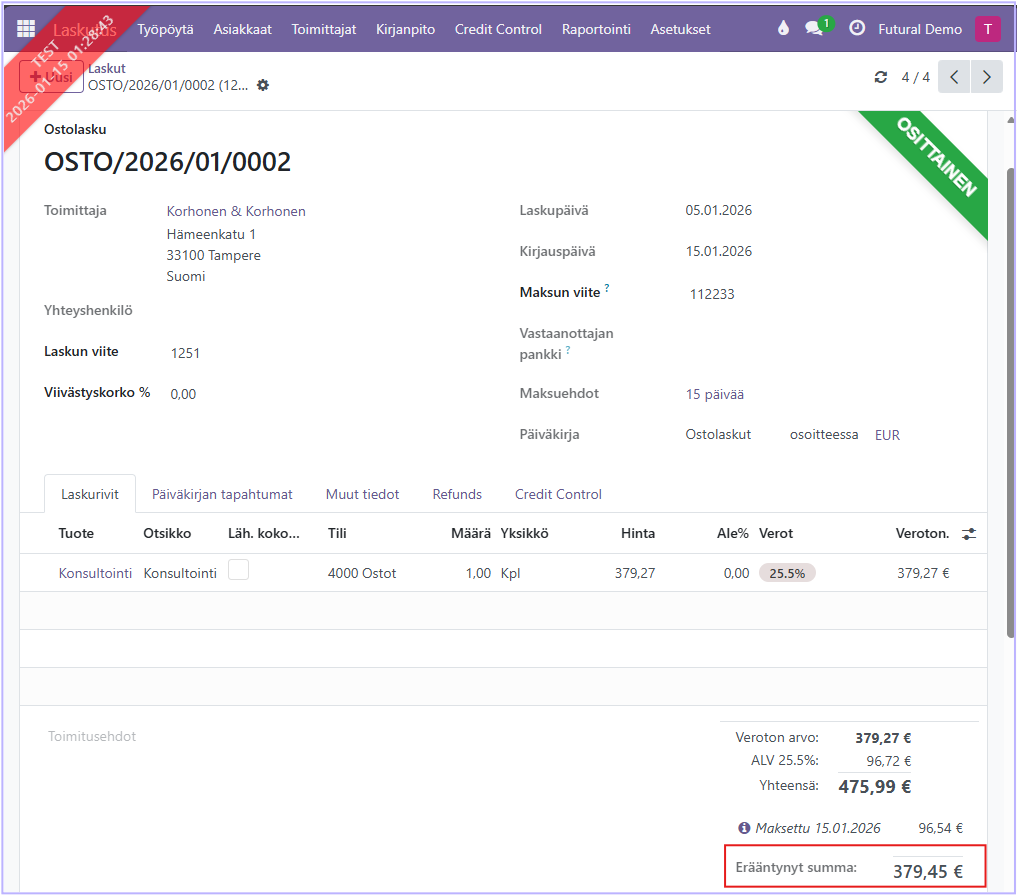This screenshot has width=1017, height=895.
Task: Click the water drop icon in navbar
Action: (783, 29)
